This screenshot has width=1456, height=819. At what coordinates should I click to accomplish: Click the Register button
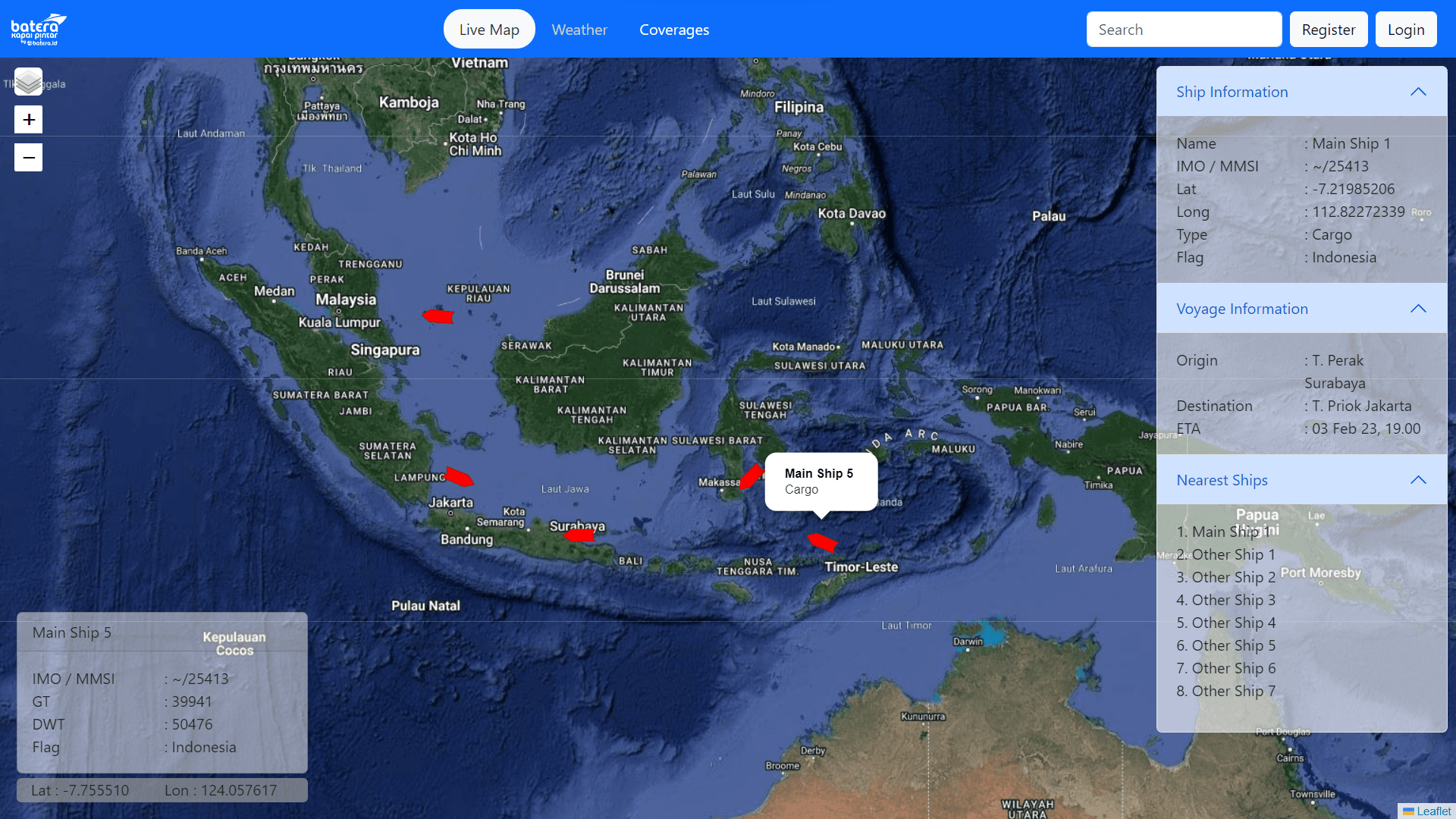tap(1328, 30)
